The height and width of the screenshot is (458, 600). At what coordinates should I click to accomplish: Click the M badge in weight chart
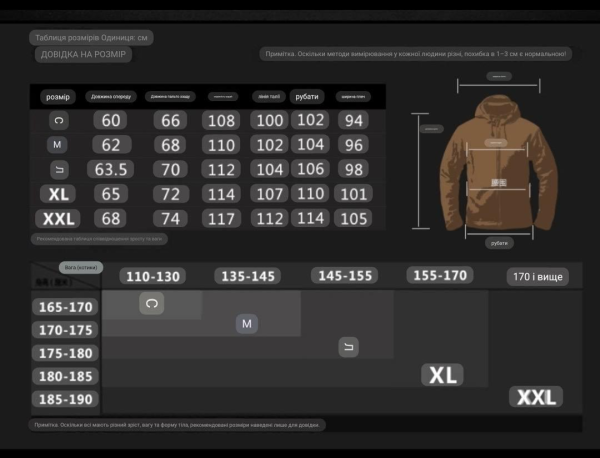coord(247,324)
